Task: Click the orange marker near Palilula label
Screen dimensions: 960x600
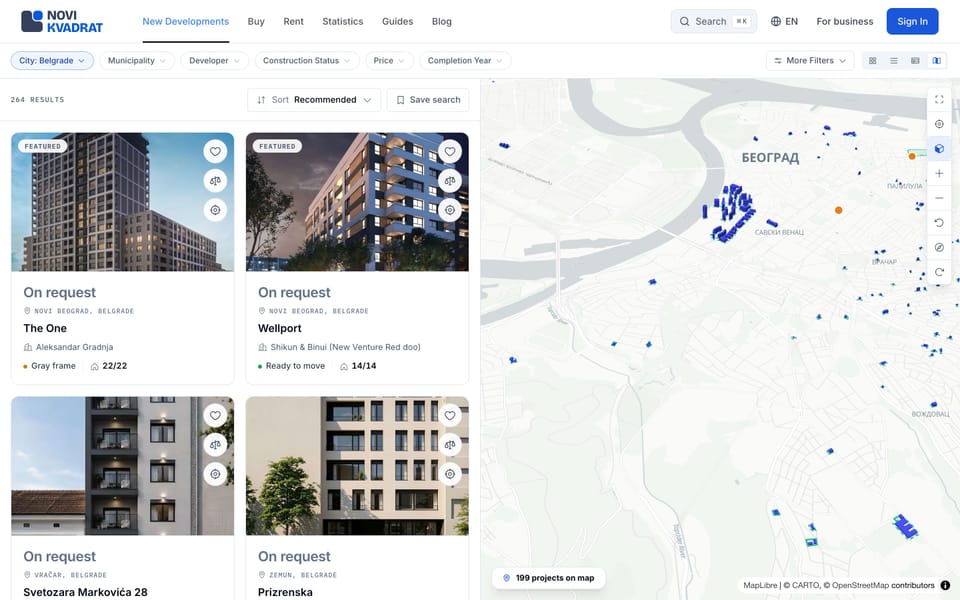Action: [912, 157]
